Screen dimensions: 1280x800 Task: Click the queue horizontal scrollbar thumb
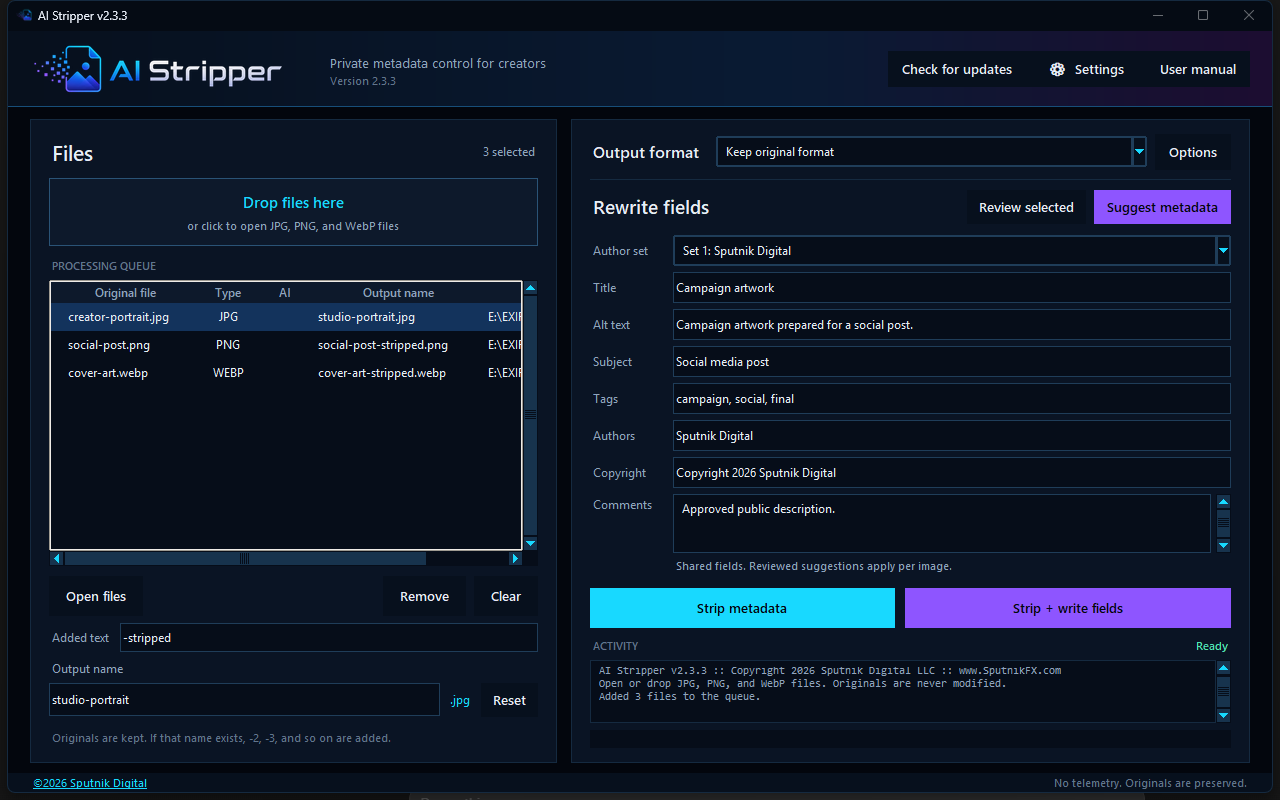point(245,558)
